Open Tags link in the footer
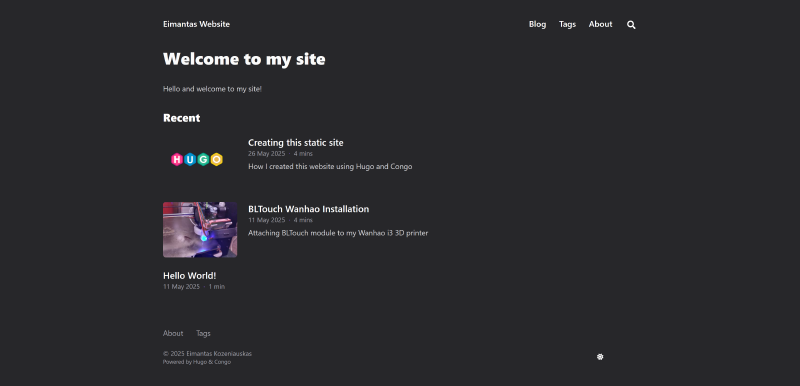800x386 pixels. (x=203, y=333)
